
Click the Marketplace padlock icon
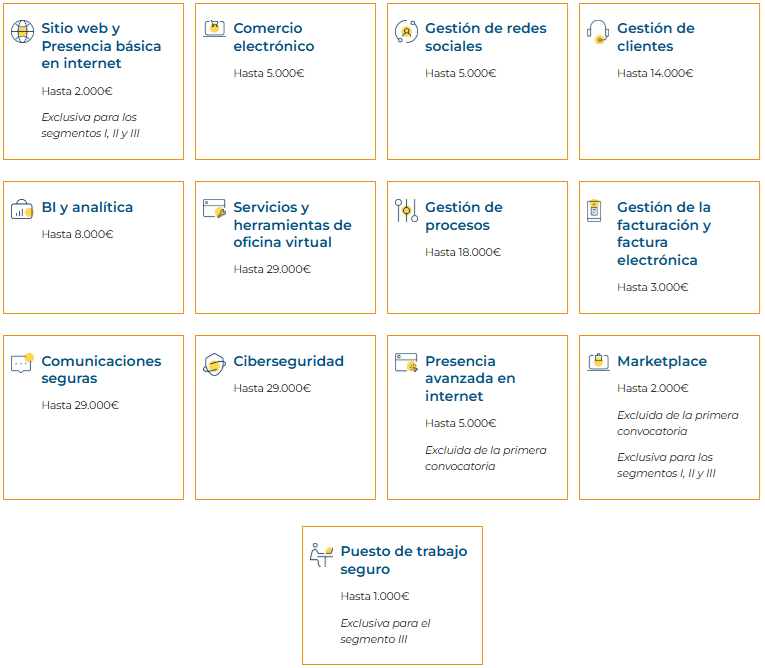598,362
